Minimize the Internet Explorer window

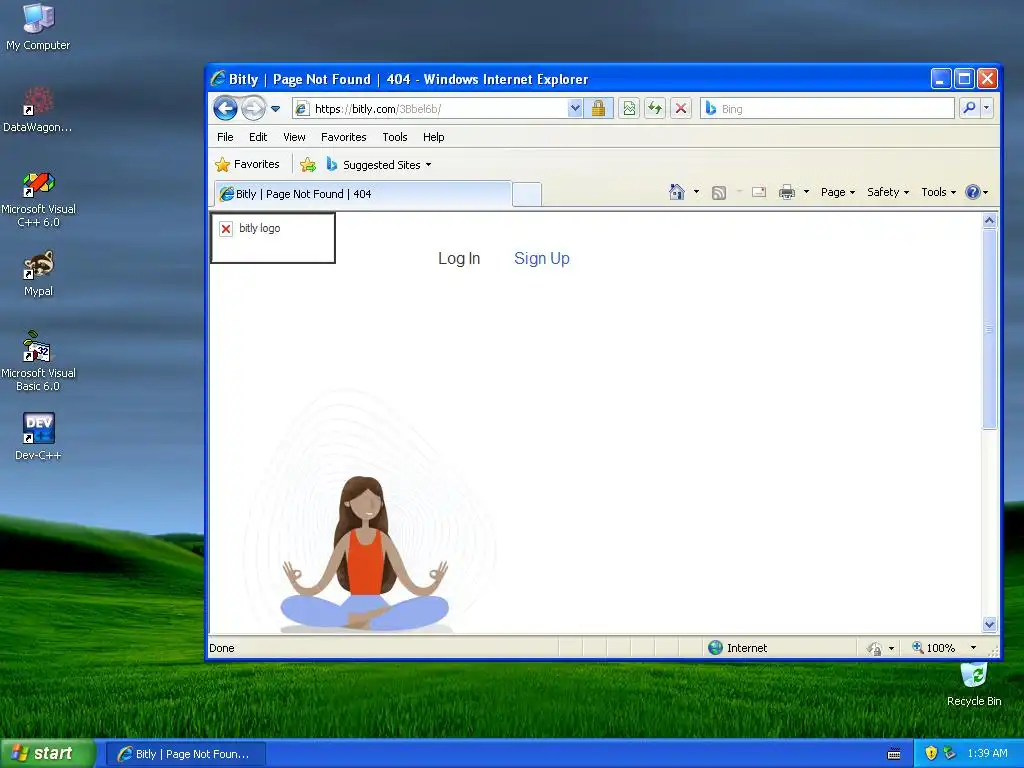pos(940,79)
